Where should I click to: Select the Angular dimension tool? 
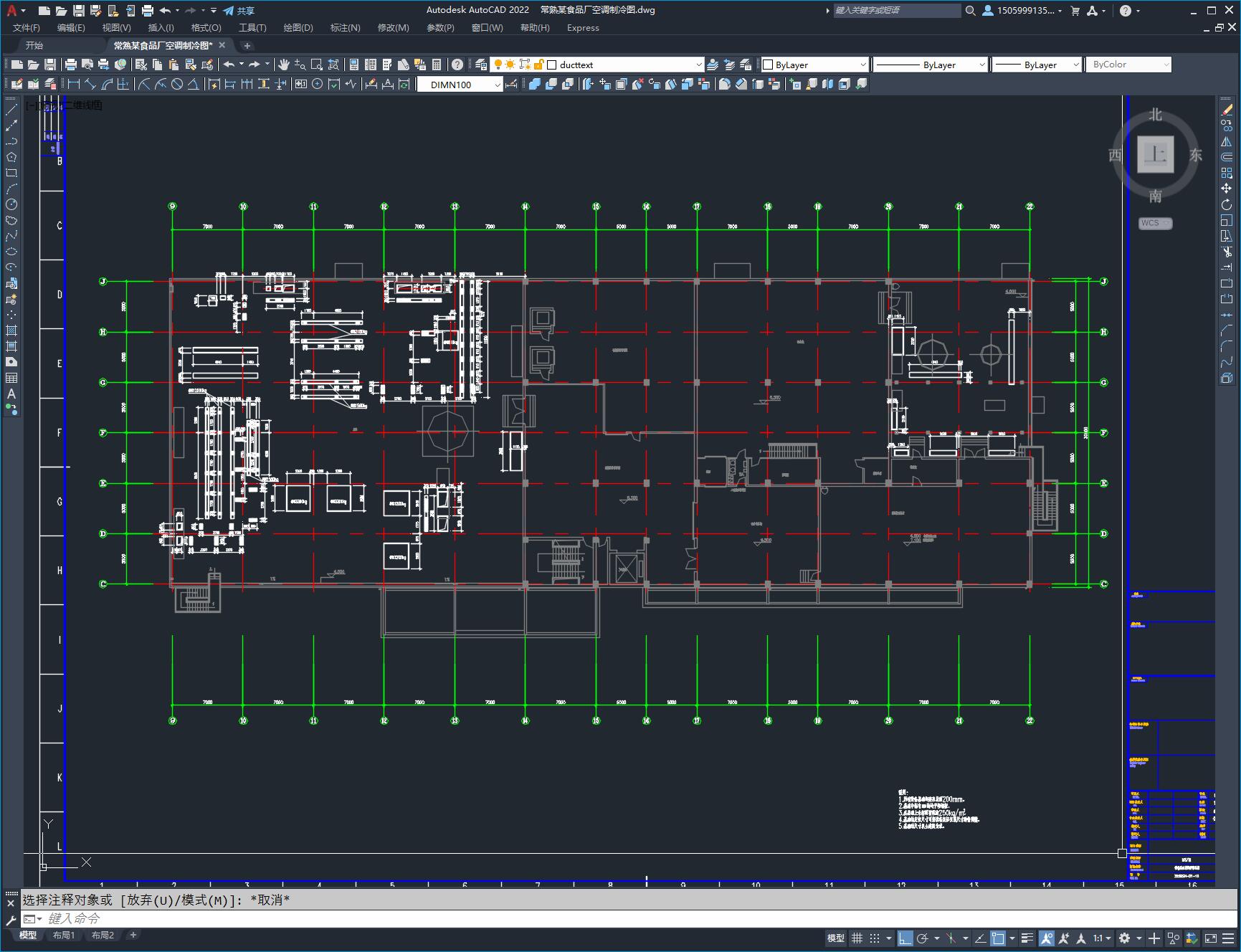[193, 84]
